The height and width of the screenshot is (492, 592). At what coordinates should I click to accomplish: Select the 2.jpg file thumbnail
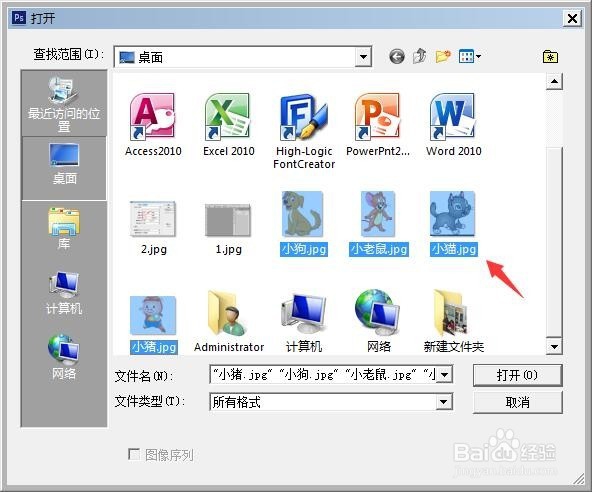click(x=153, y=227)
